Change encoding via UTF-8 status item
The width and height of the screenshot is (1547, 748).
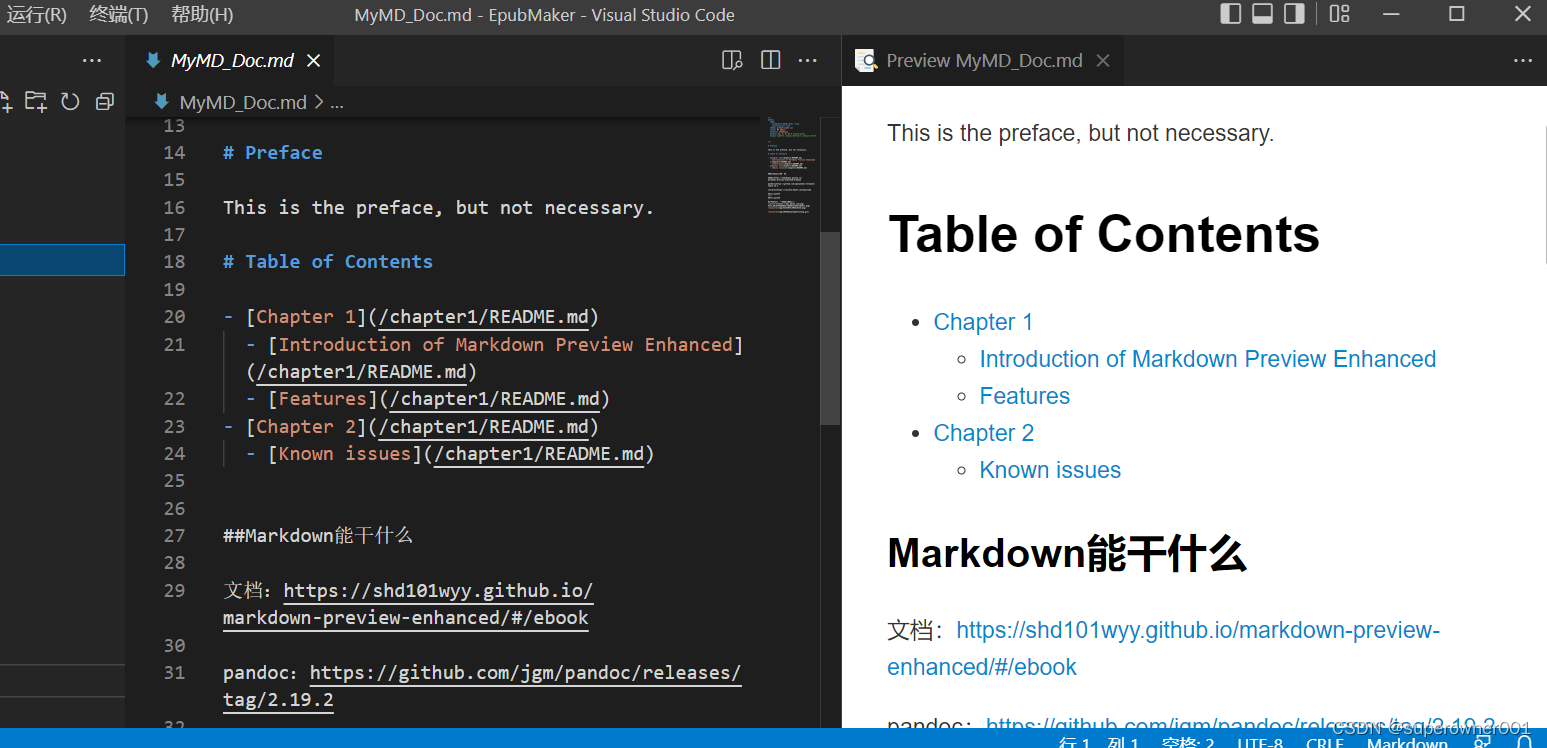(1259, 743)
